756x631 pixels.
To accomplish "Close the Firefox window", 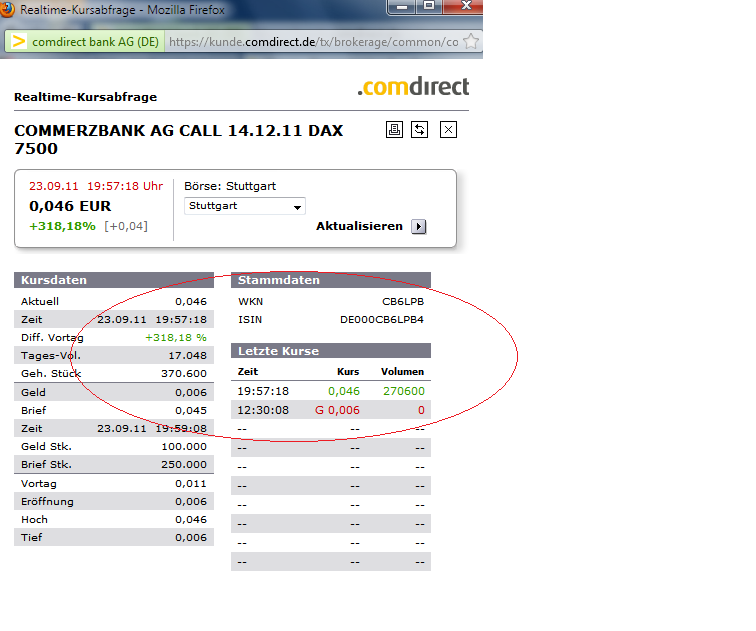I will 464,7.
